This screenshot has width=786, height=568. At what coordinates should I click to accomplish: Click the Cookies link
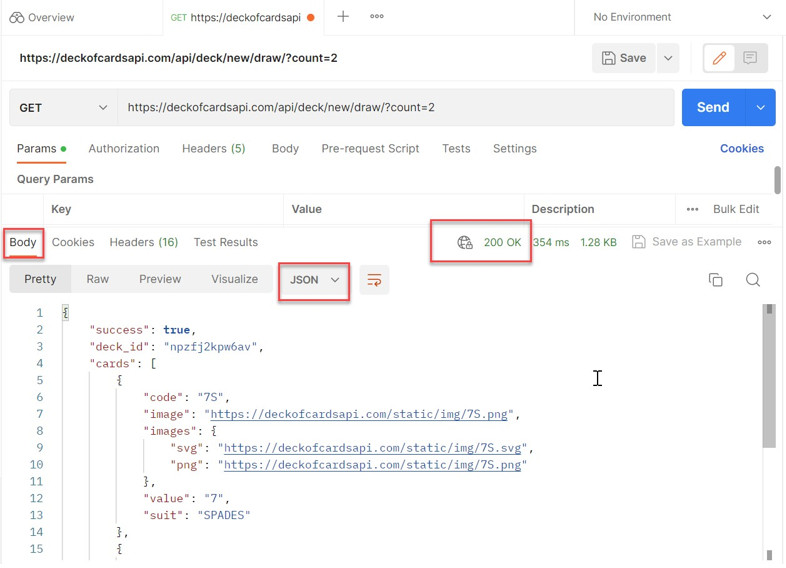pos(742,149)
